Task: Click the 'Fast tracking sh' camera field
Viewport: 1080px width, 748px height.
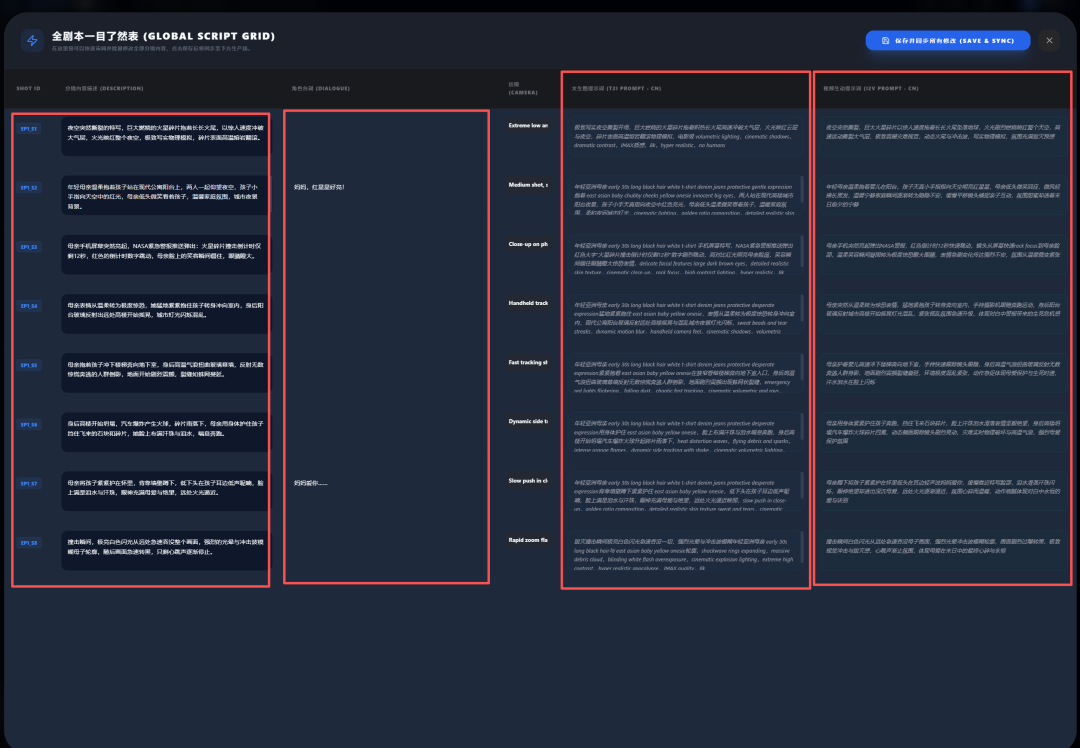Action: (x=528, y=362)
